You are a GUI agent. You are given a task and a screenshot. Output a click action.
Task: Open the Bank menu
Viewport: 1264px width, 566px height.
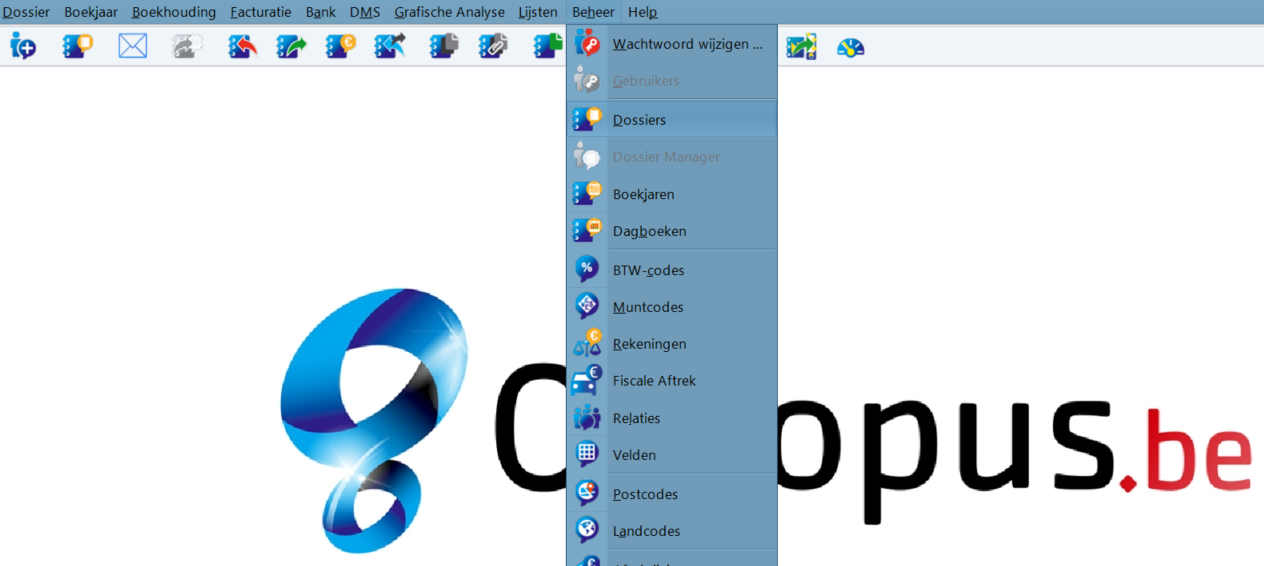click(x=321, y=12)
